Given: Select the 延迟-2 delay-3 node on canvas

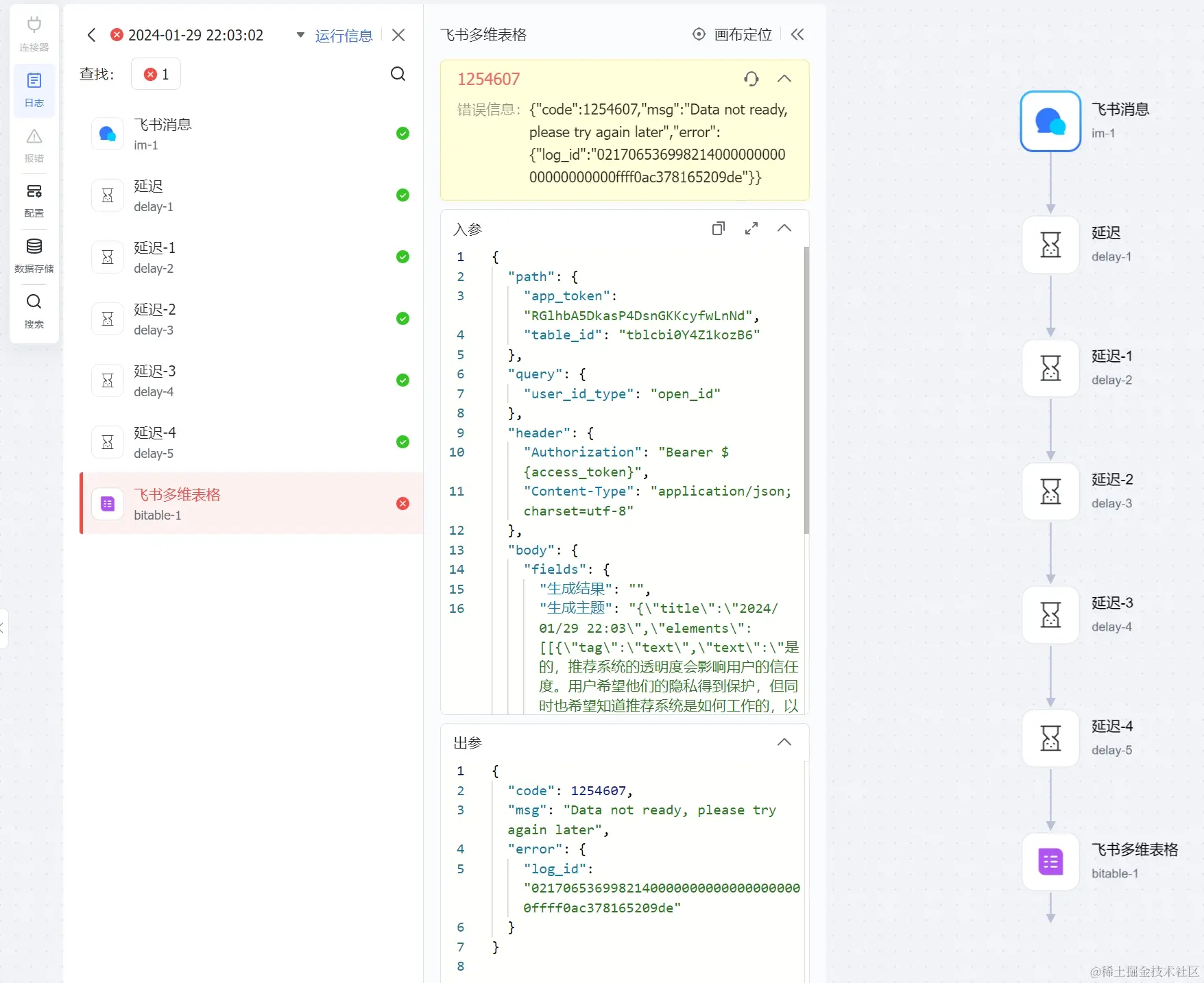Looking at the screenshot, I should [1050, 491].
